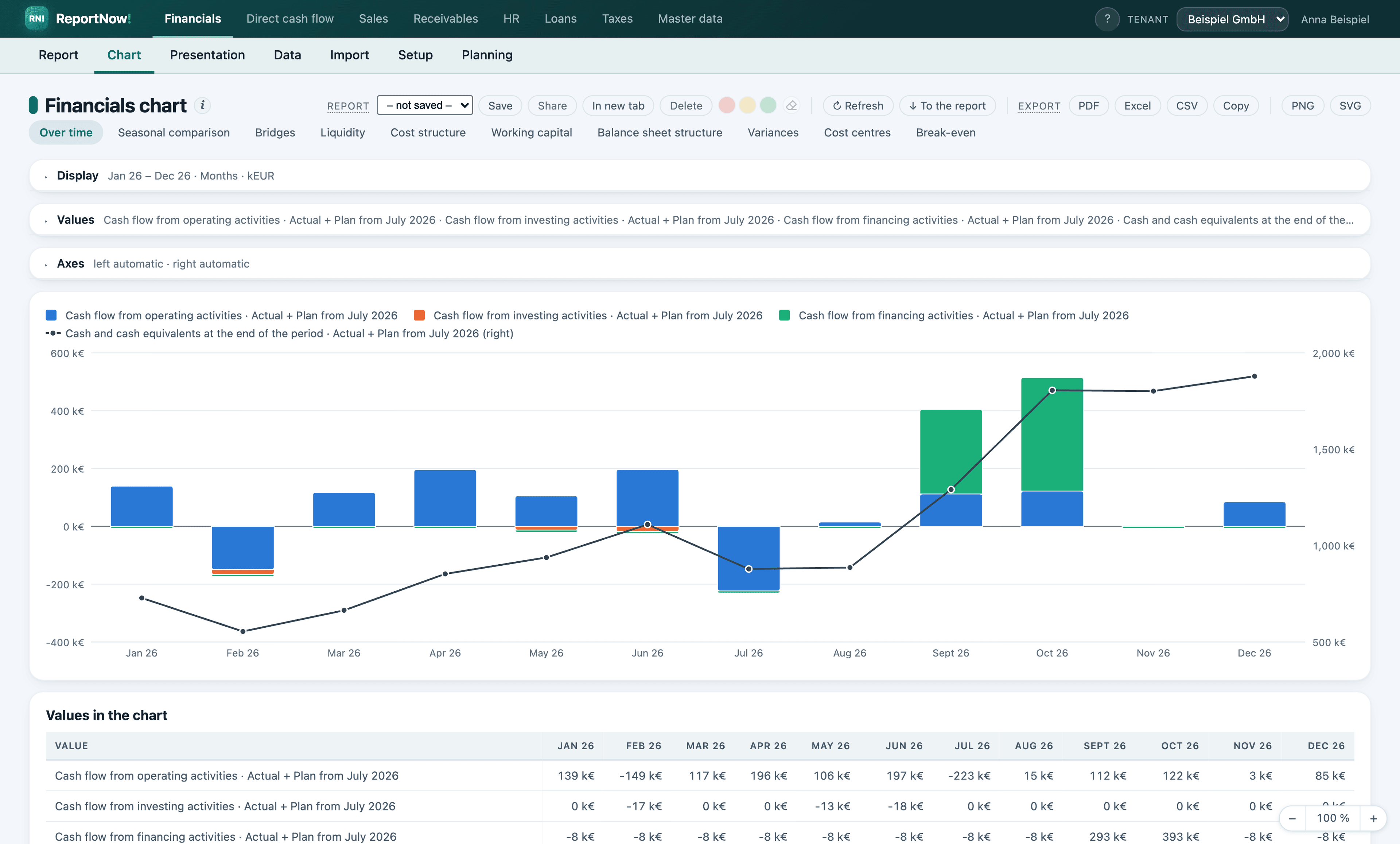Image resolution: width=1400 pixels, height=844 pixels.
Task: Export the chart as SVG
Action: (1350, 105)
